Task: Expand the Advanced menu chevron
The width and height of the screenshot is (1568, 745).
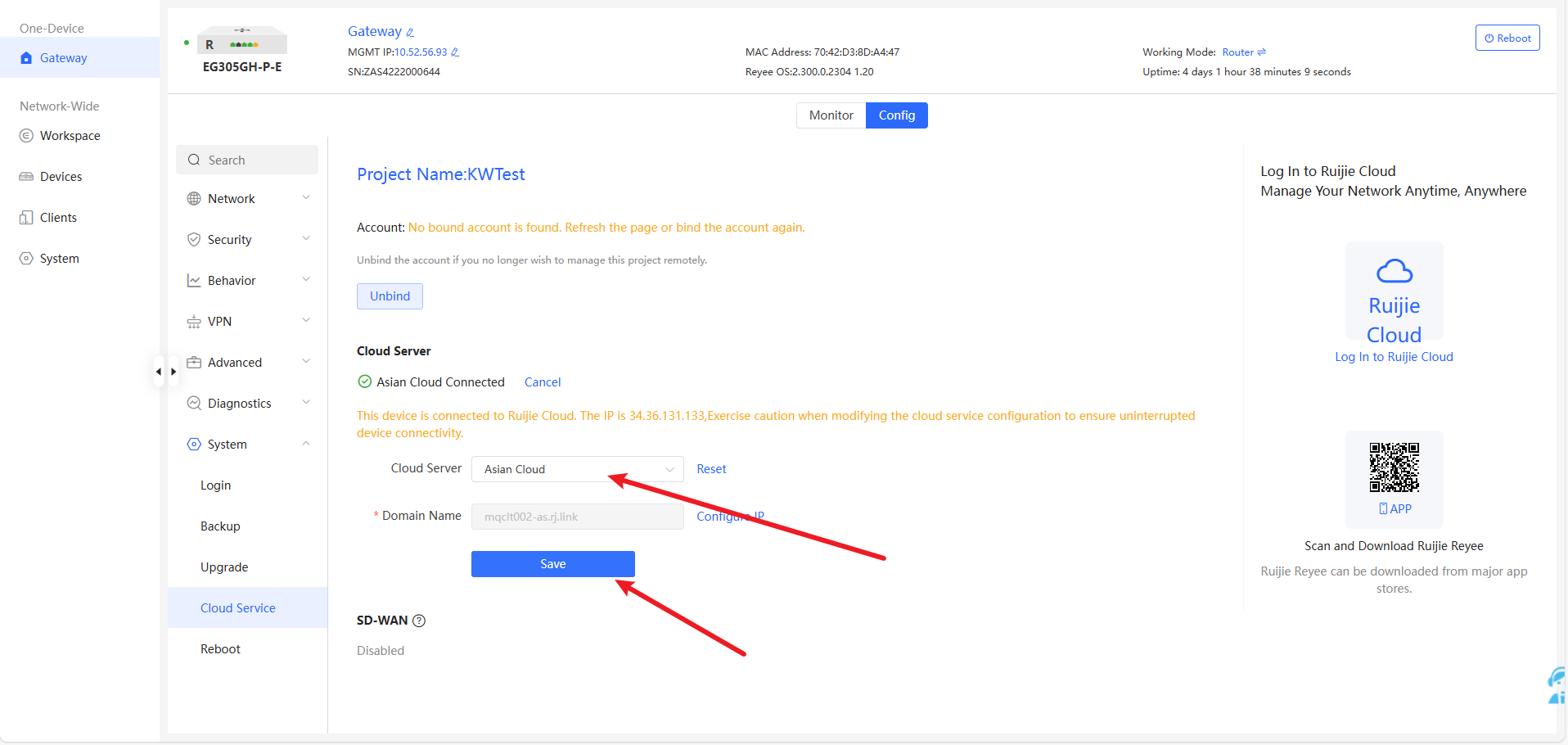Action: (306, 361)
